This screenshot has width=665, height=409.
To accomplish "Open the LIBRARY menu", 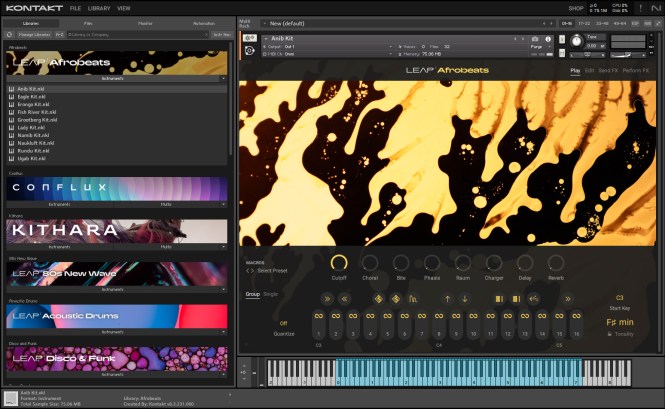I will point(98,8).
